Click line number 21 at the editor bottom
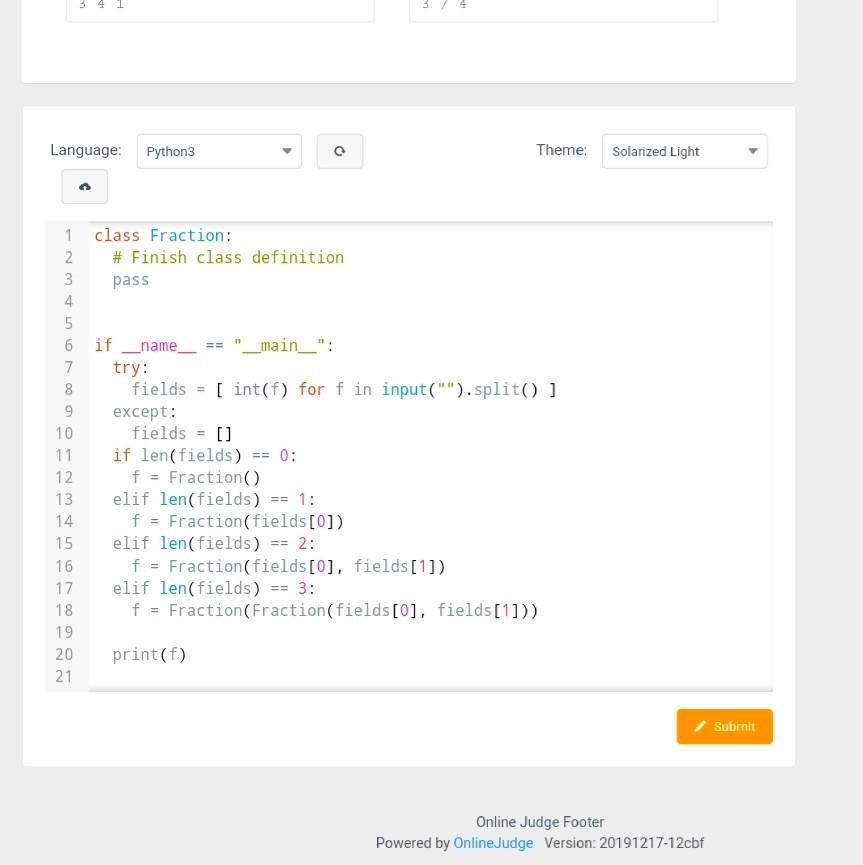Image resolution: width=863 pixels, height=865 pixels. pyautogui.click(x=64, y=676)
